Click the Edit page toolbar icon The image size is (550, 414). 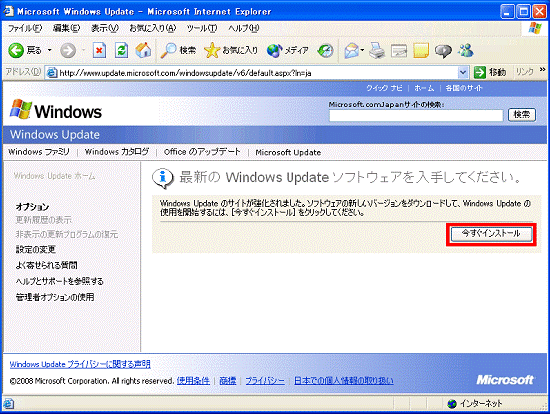pos(399,51)
